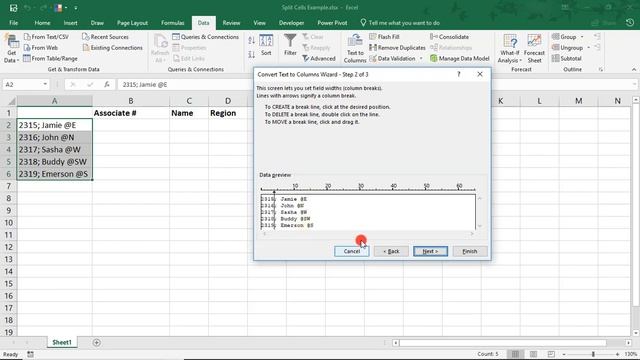Select Sheet1 tab
The image size is (640, 360).
(x=62, y=342)
